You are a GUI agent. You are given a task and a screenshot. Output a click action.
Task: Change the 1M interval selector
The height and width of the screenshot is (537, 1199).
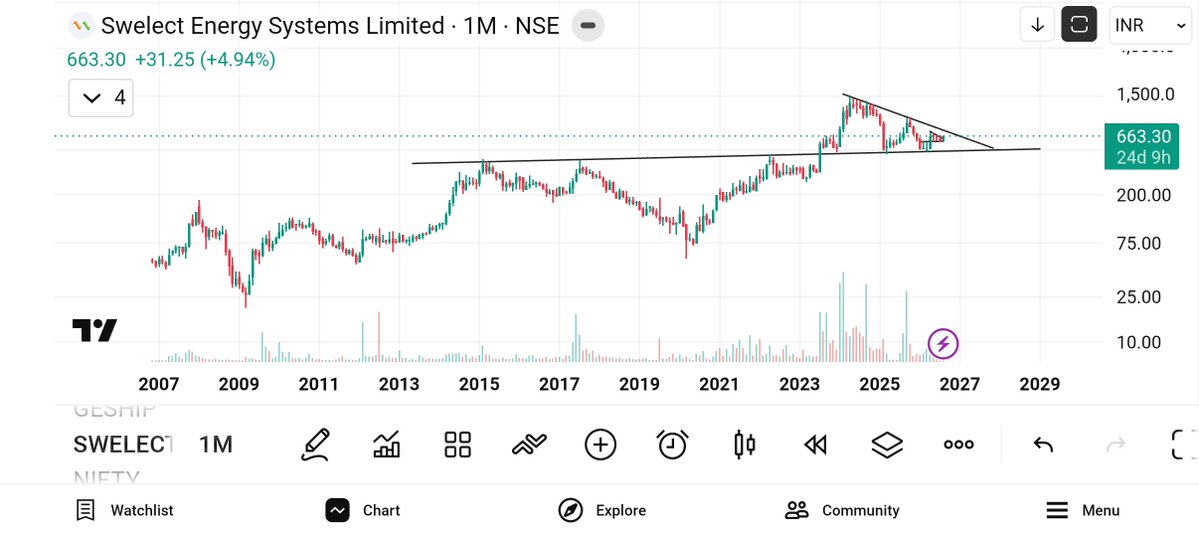[216, 444]
